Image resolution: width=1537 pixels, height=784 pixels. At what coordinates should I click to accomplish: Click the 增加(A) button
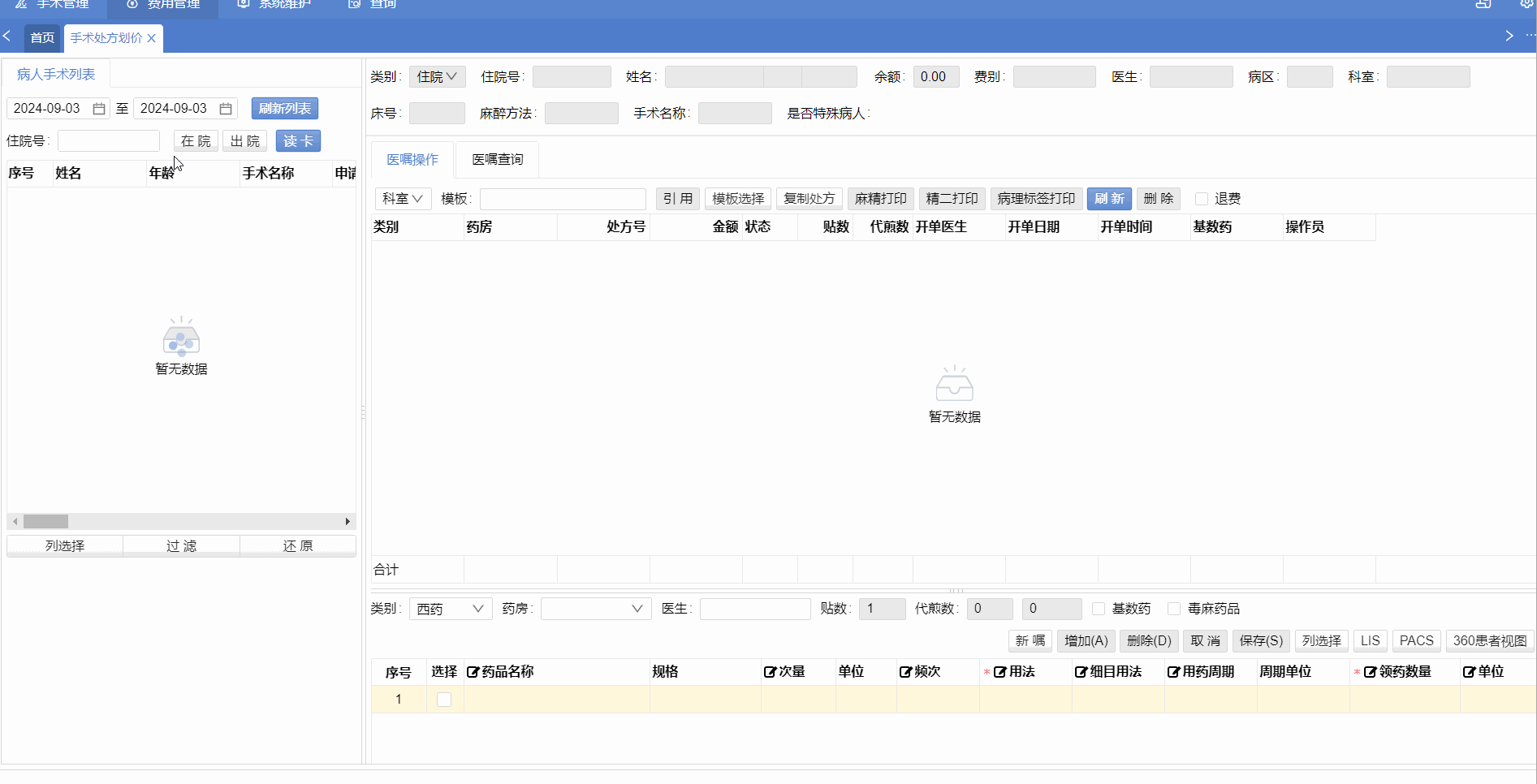[1086, 641]
